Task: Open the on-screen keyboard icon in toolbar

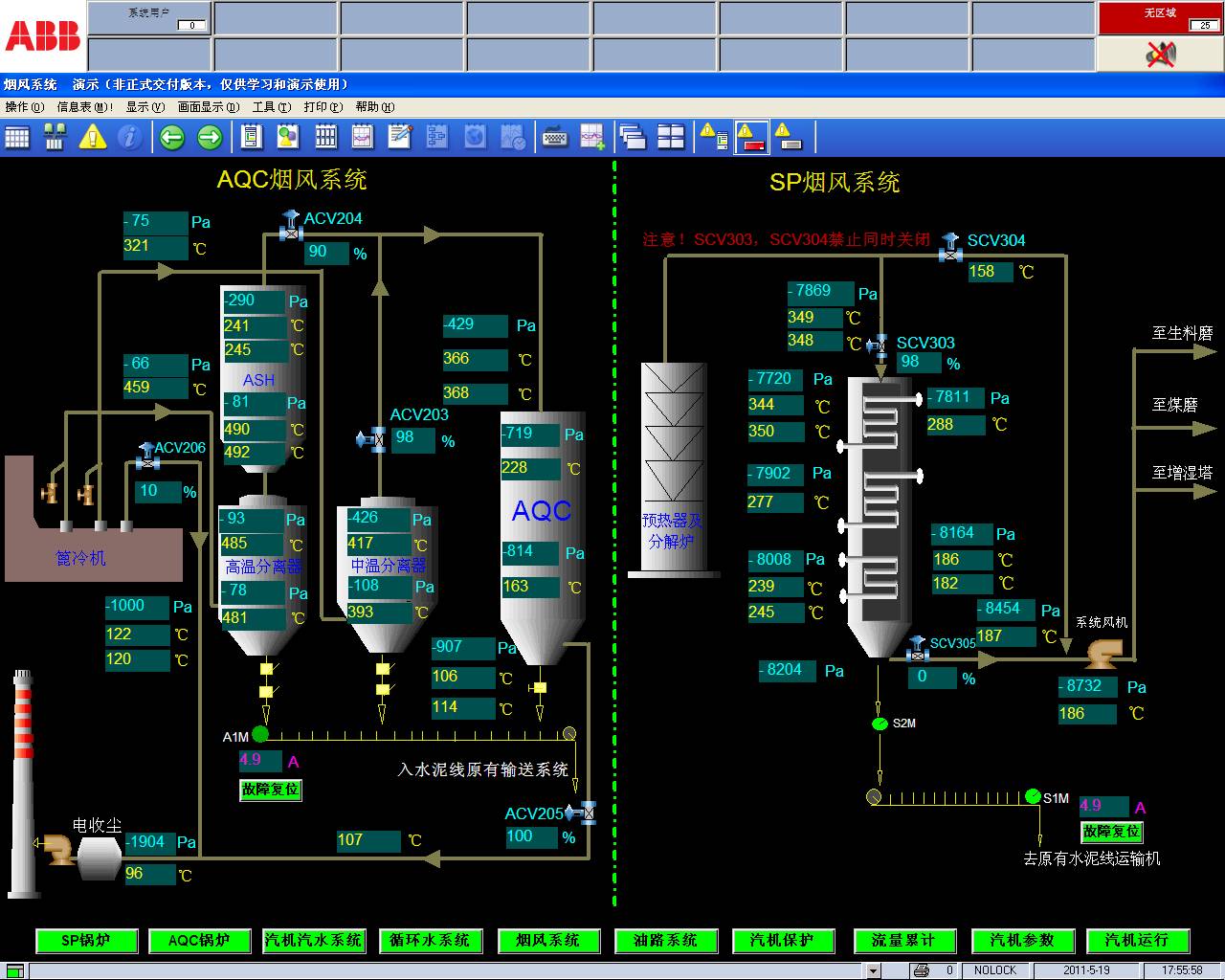Action: [x=554, y=138]
